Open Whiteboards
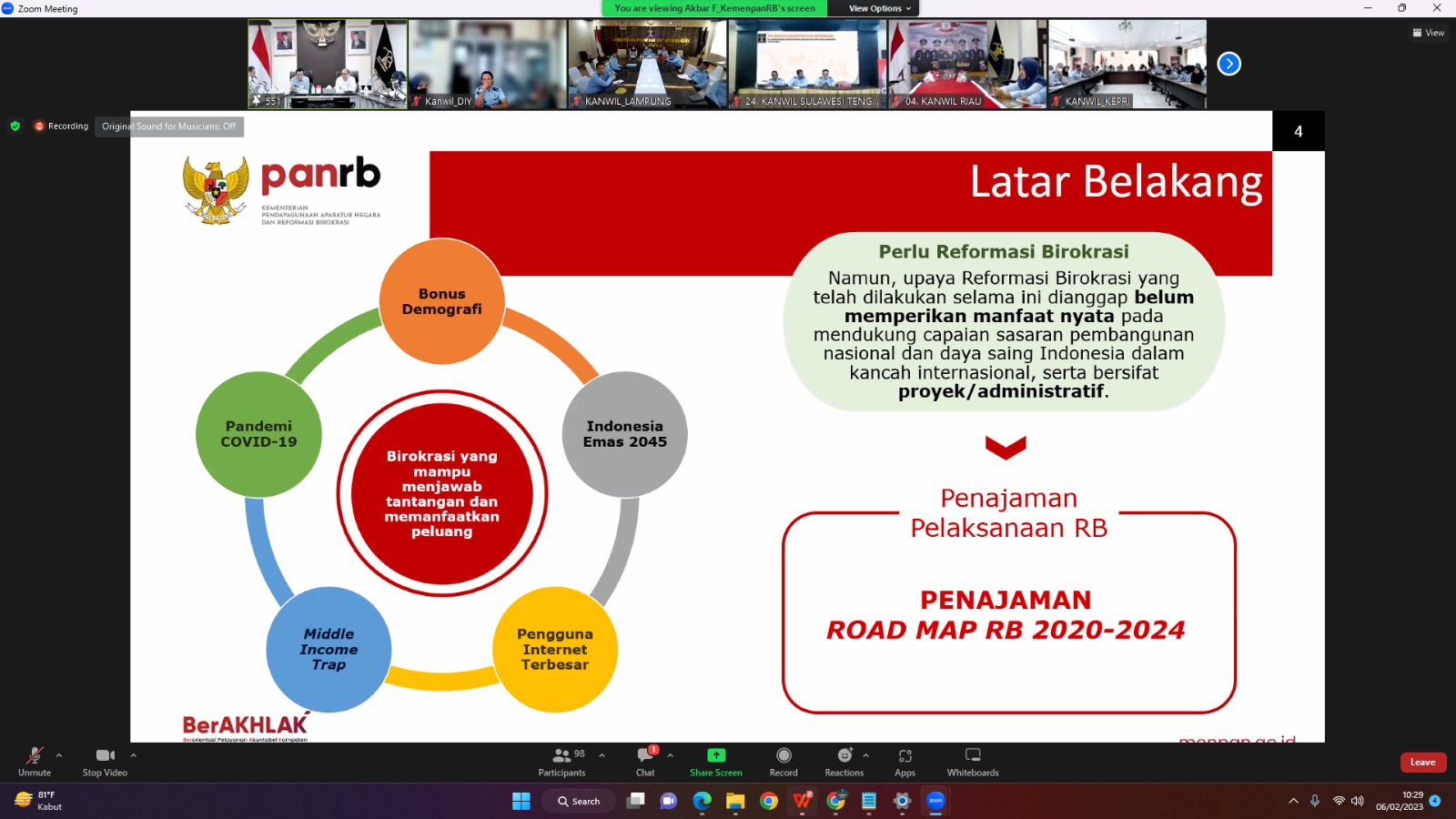Viewport: 1456px width, 819px height. [x=972, y=762]
